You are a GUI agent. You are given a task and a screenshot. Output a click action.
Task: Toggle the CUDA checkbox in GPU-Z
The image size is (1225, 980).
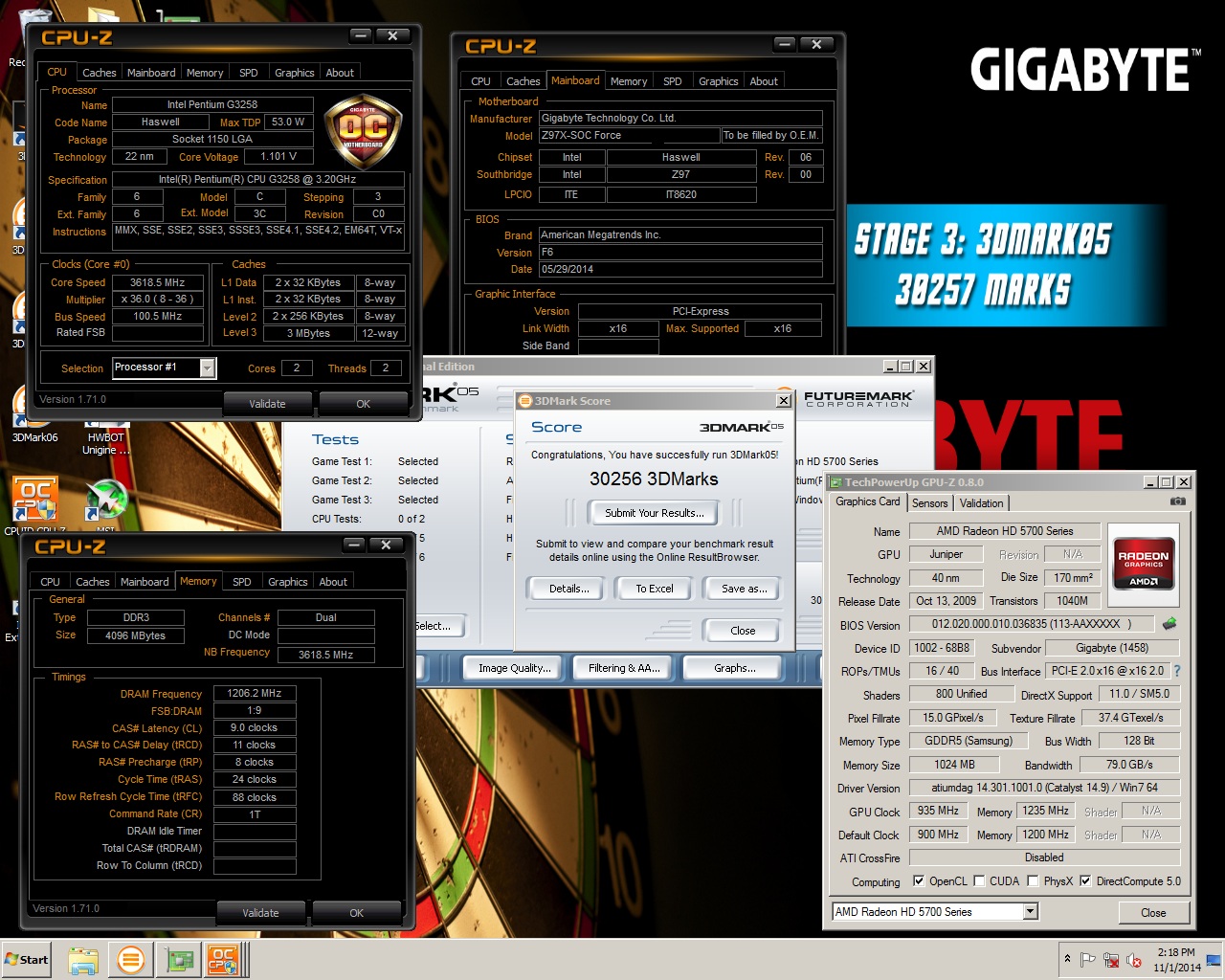pos(979,881)
